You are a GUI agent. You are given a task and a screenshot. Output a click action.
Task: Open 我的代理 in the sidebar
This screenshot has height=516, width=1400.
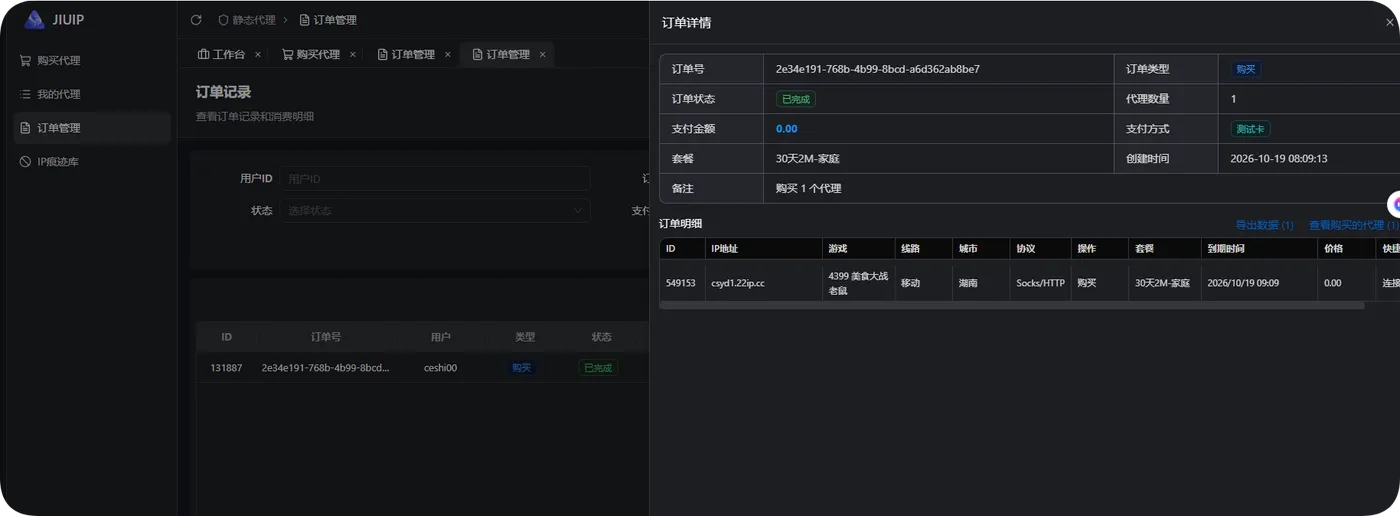click(58, 94)
